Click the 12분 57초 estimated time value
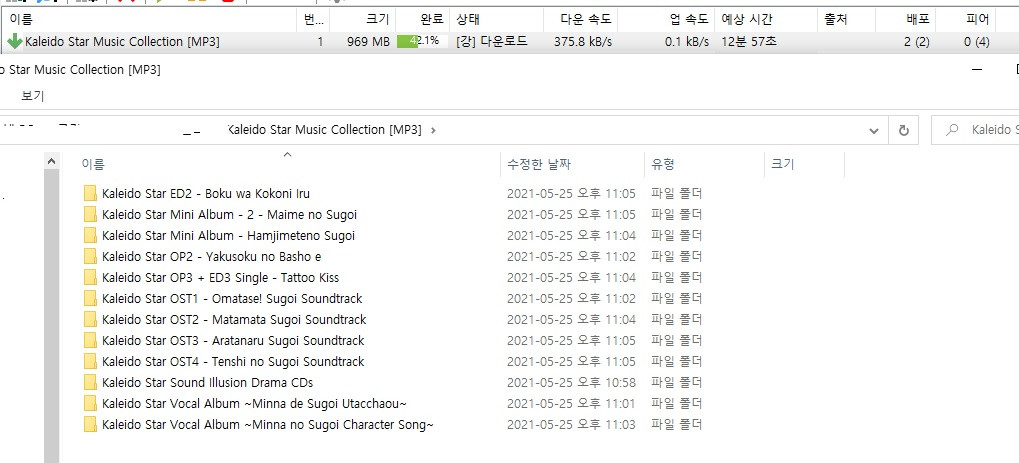The height and width of the screenshot is (463, 1019). [749, 42]
